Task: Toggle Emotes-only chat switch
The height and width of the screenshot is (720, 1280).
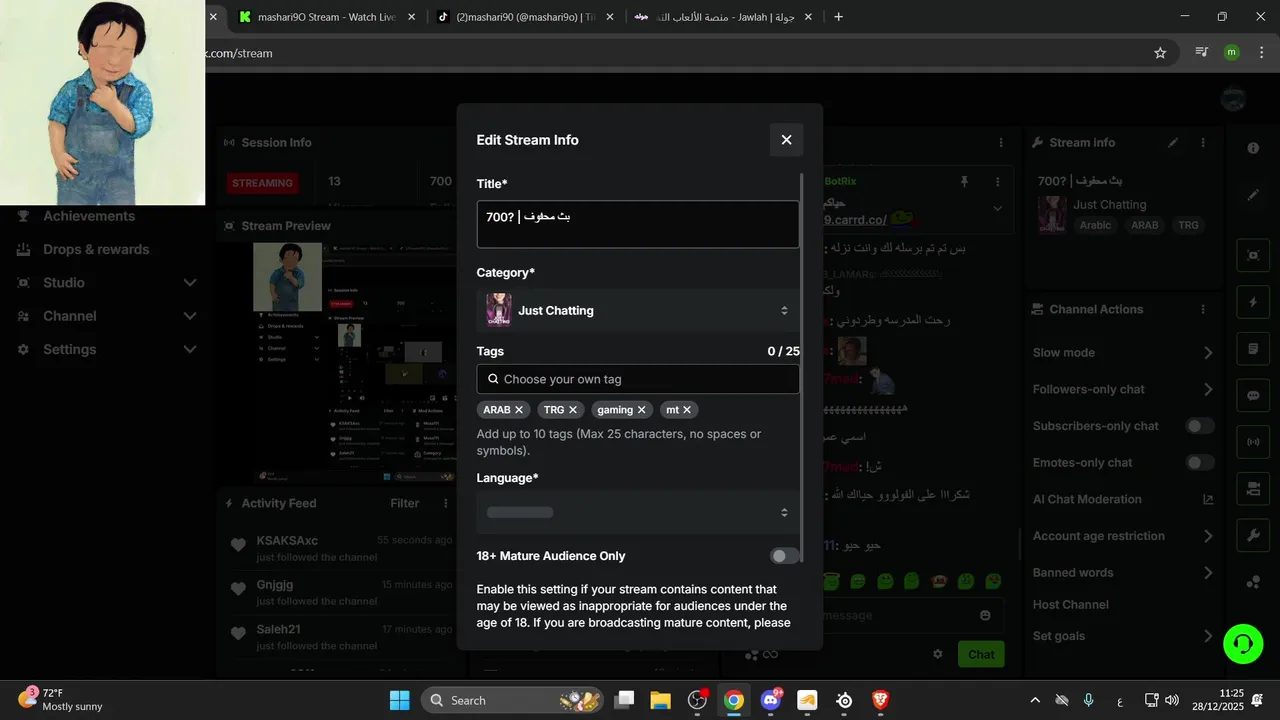Action: [x=1199, y=463]
